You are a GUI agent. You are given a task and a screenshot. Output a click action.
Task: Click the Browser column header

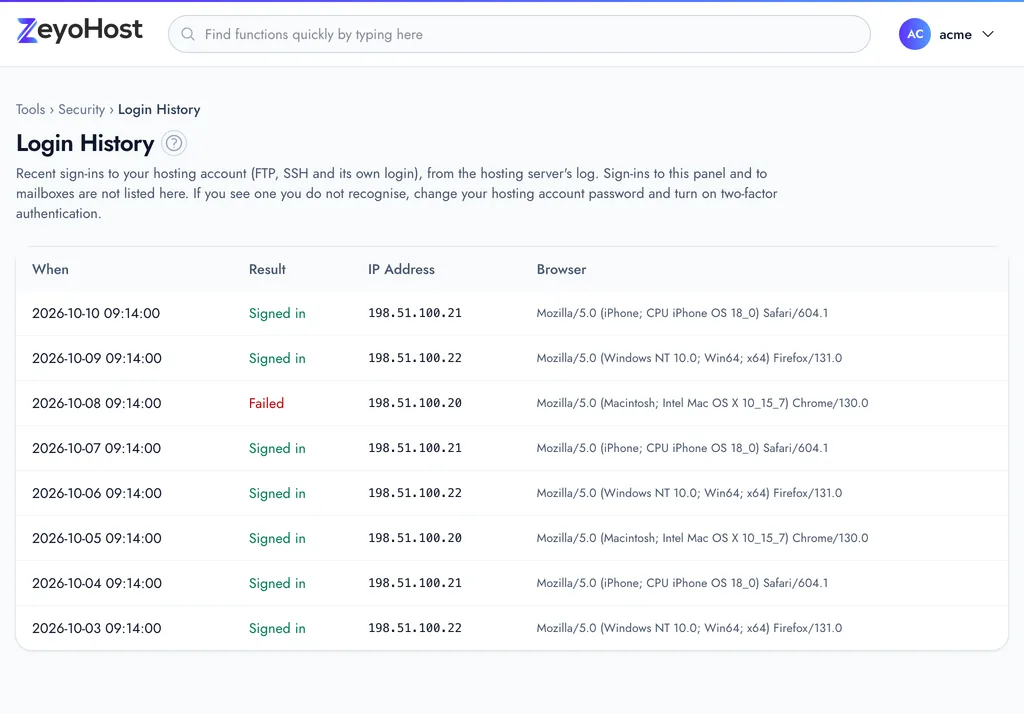561,269
